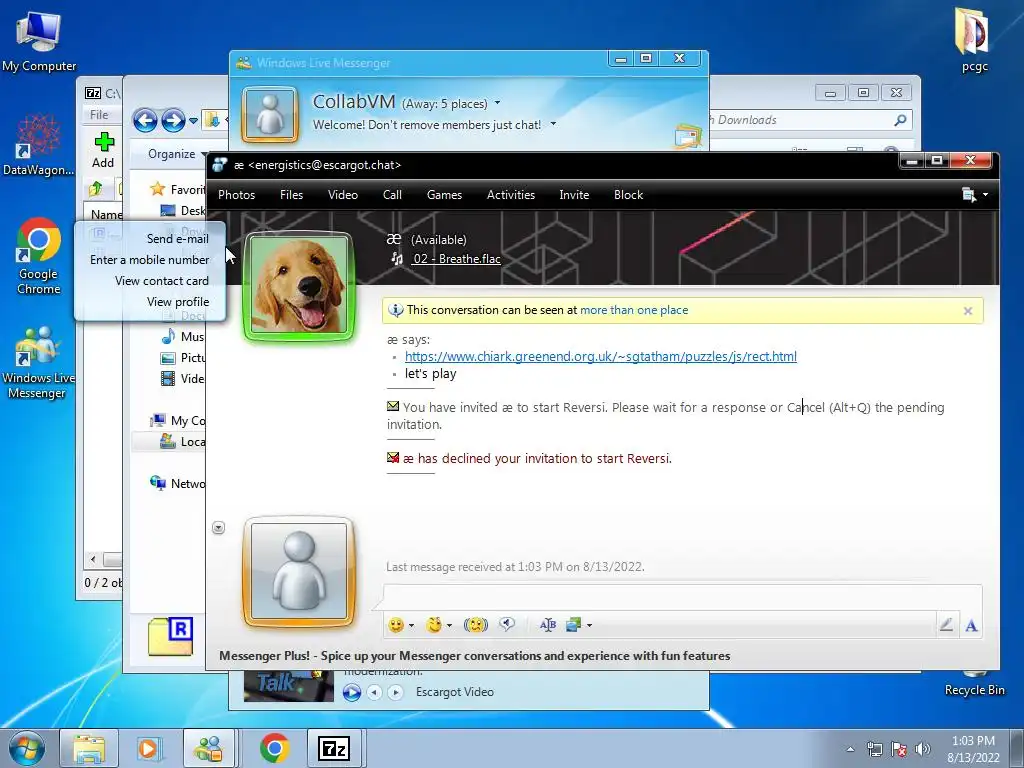Start a Video call from menu

tap(343, 195)
